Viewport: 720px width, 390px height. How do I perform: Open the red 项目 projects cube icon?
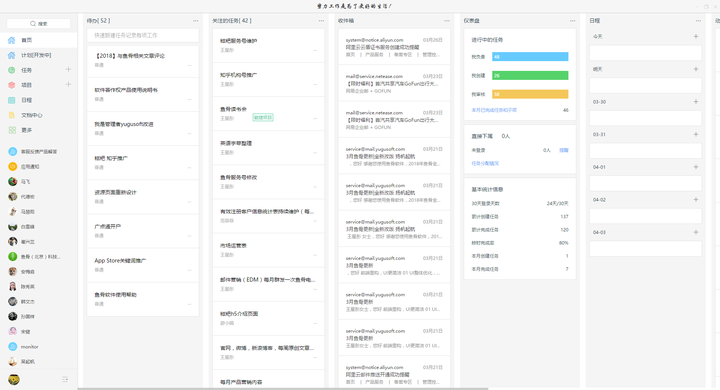[x=11, y=85]
